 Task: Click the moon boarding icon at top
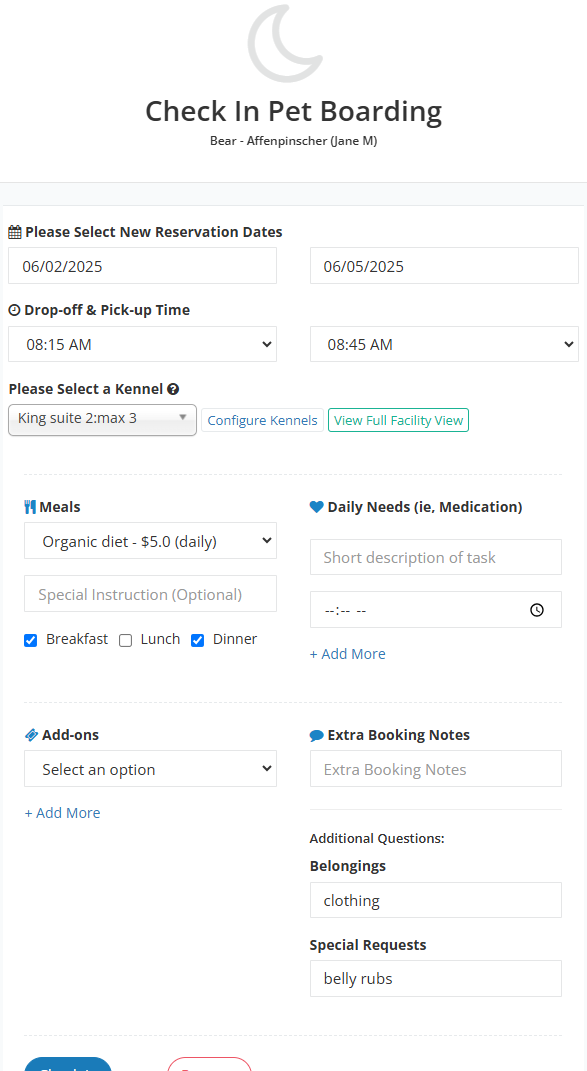pos(285,44)
